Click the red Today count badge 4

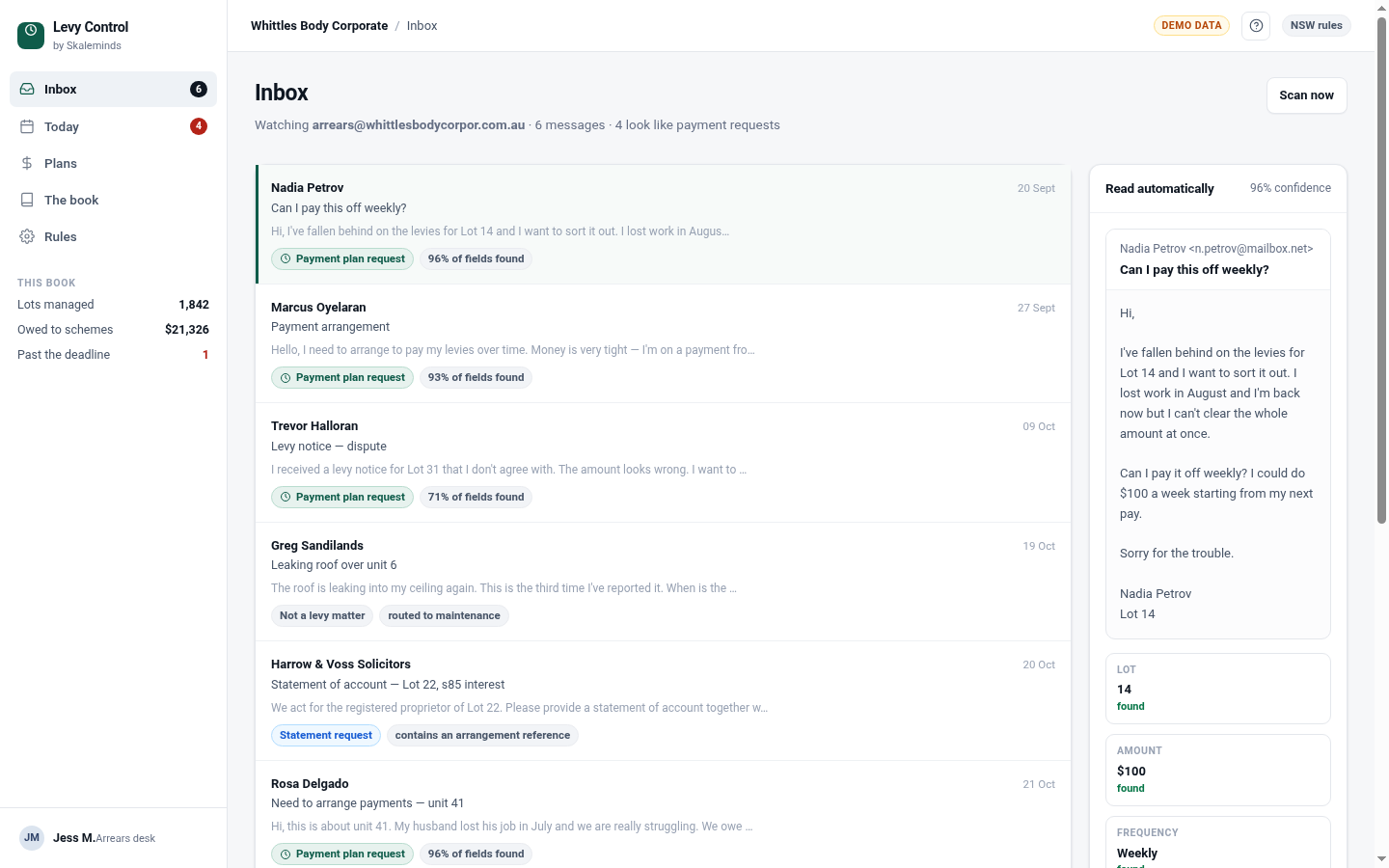click(199, 126)
